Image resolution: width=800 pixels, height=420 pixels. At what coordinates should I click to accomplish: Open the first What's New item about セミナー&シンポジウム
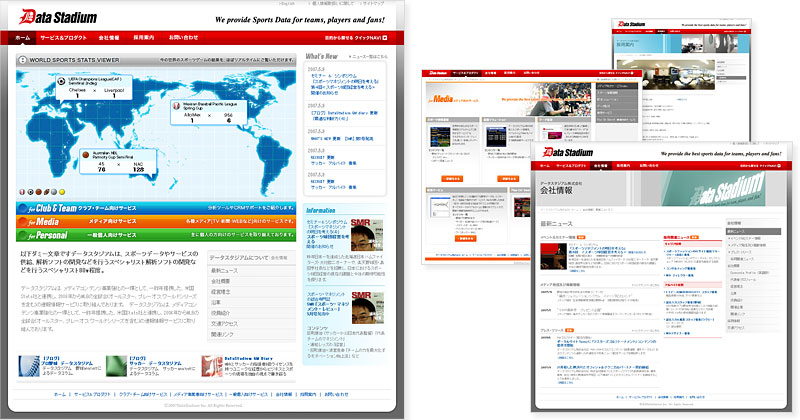pos(344,84)
